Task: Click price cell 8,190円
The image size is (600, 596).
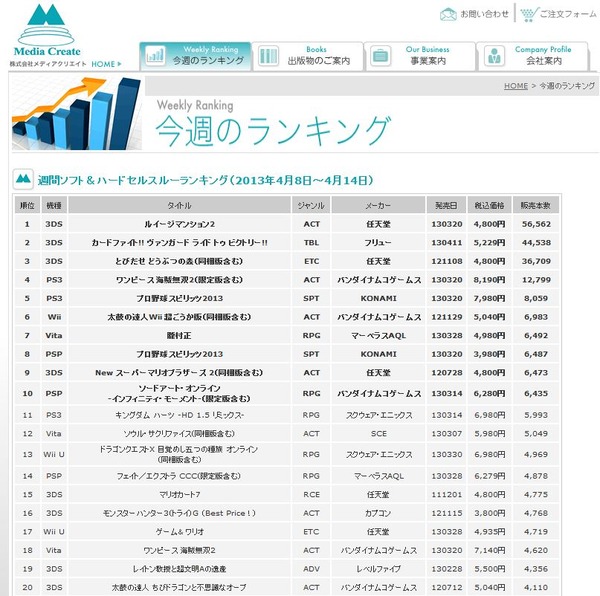Action: tap(489, 280)
